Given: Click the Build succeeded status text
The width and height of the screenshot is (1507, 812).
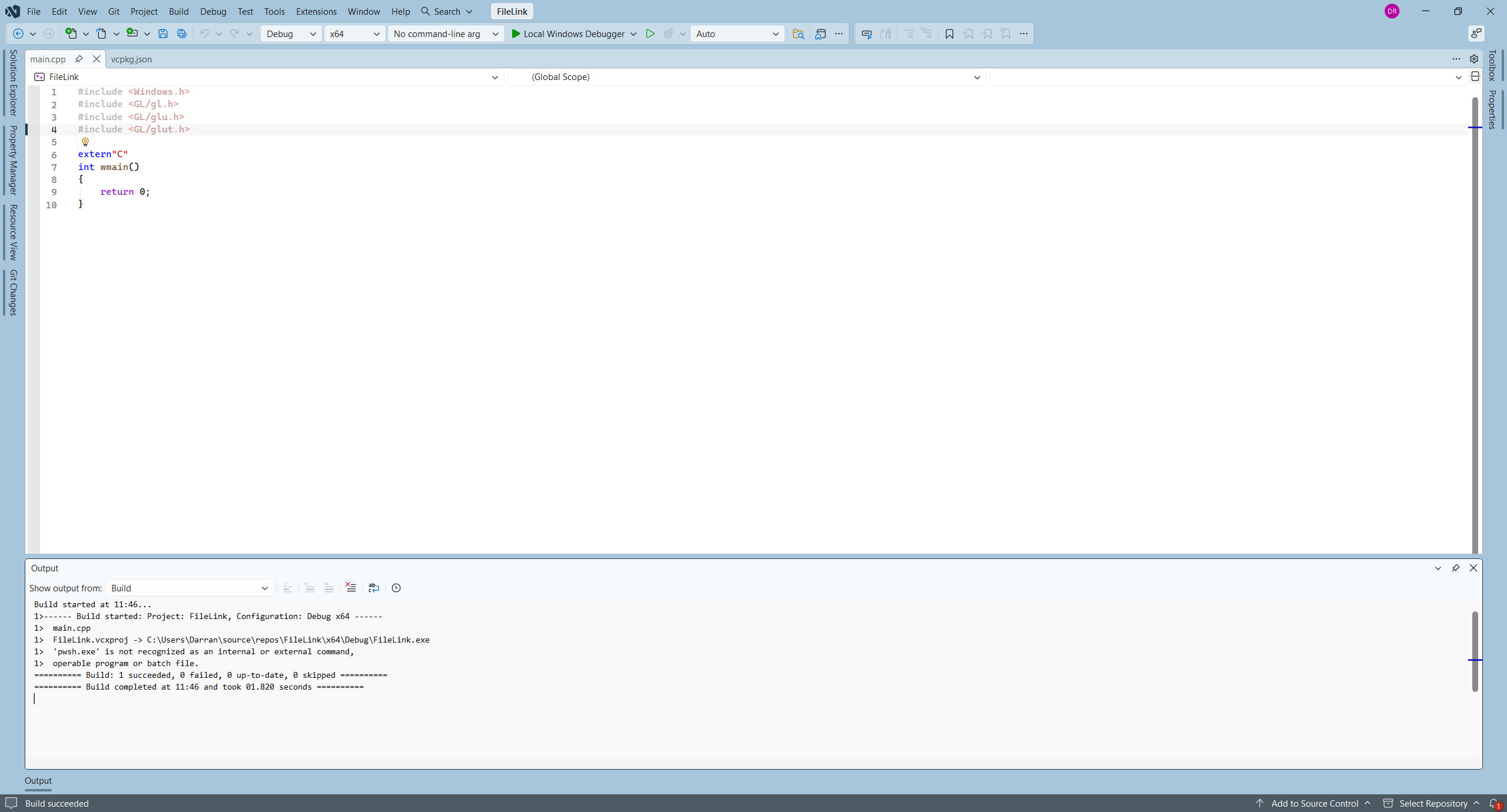Looking at the screenshot, I should (x=57, y=803).
